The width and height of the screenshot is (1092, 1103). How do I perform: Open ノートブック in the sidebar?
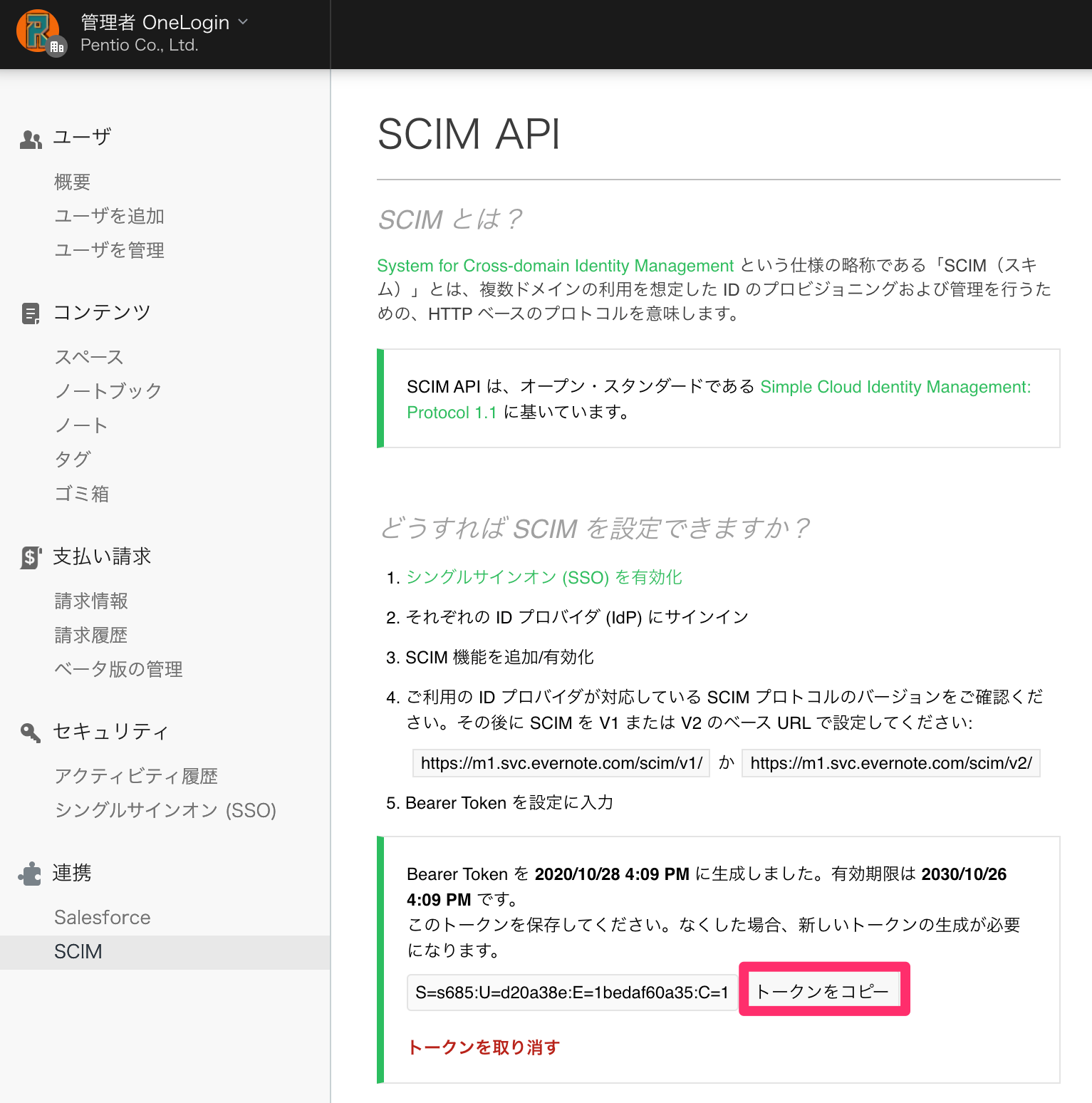pyautogui.click(x=108, y=391)
